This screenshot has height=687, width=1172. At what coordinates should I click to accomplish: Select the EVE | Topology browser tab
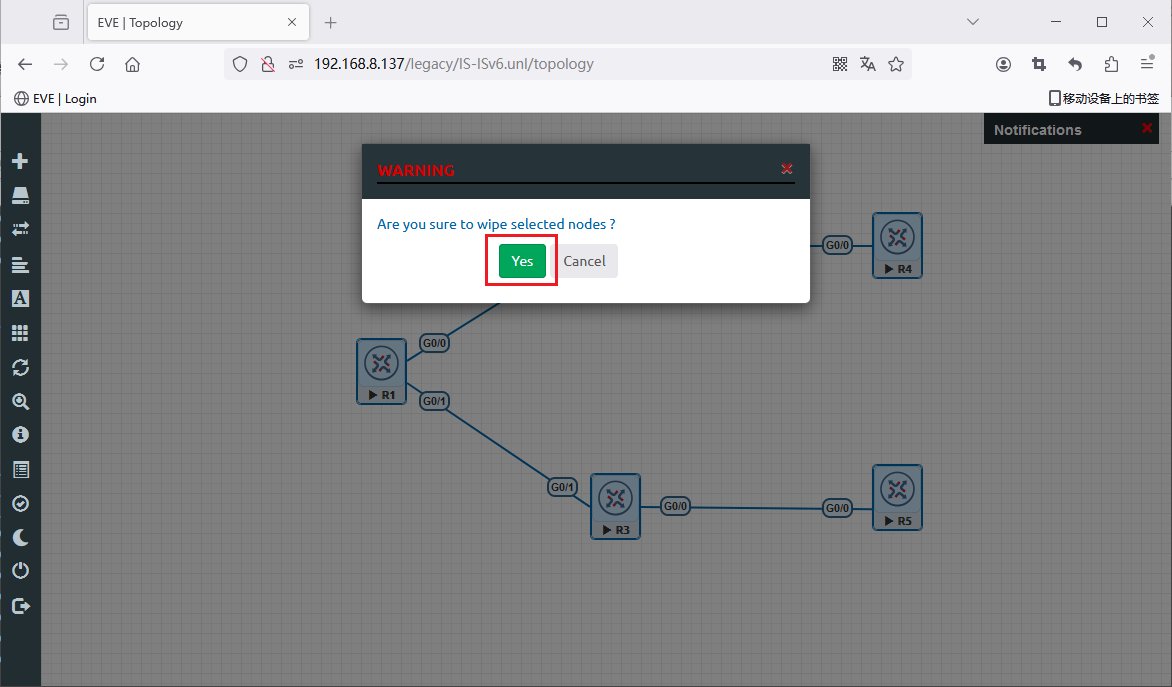185,22
